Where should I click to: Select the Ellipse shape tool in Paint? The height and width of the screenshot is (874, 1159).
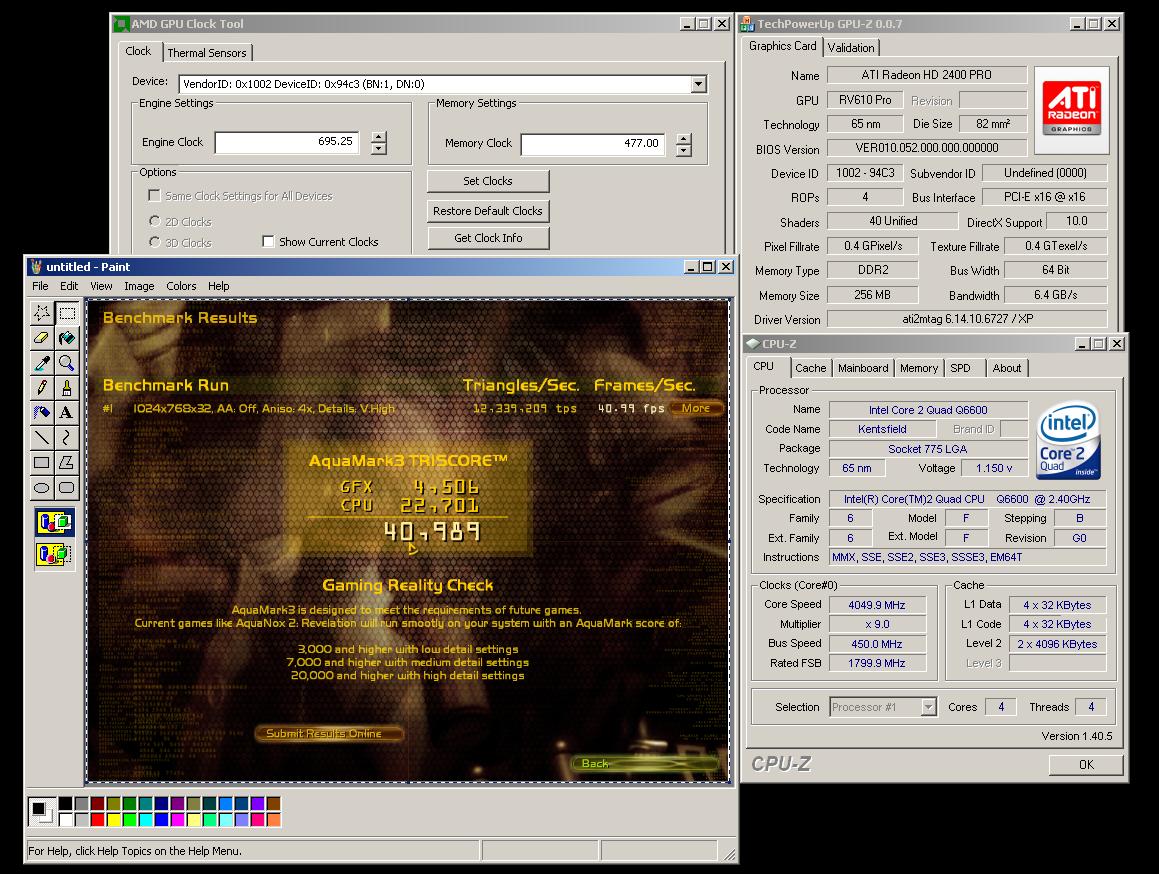(41, 487)
